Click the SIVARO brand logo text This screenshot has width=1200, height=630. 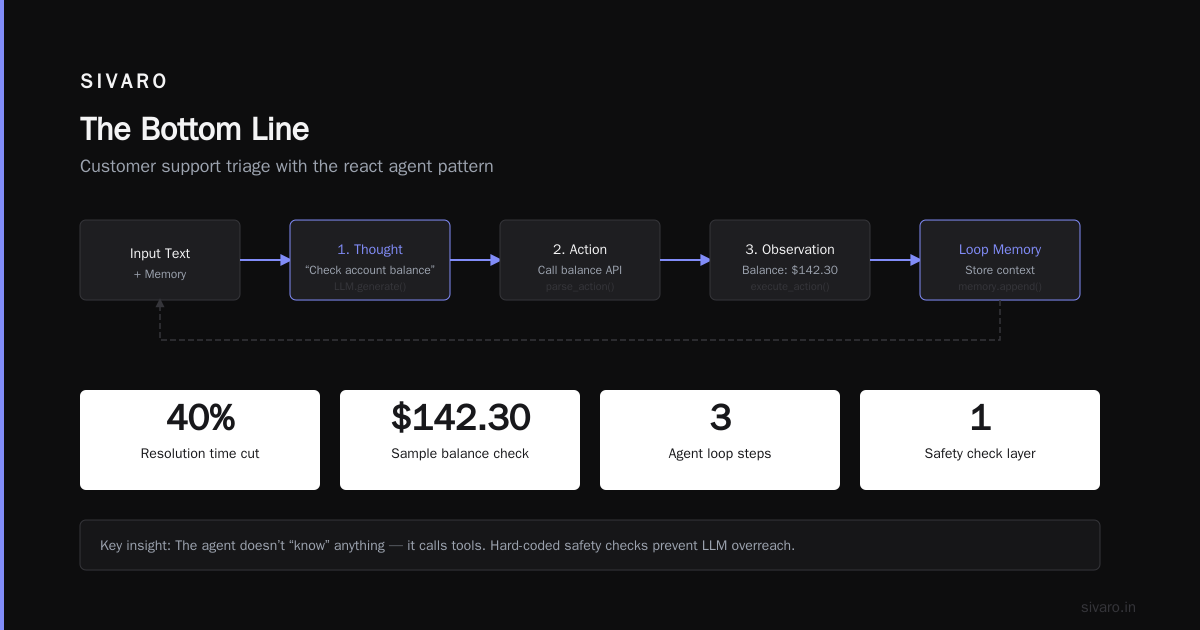124,82
